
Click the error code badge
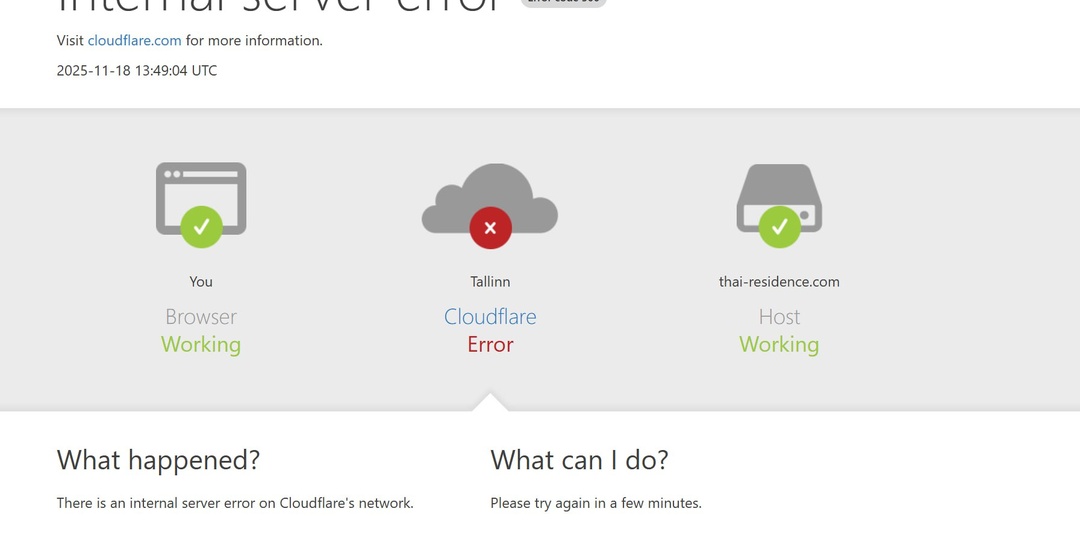click(x=563, y=3)
